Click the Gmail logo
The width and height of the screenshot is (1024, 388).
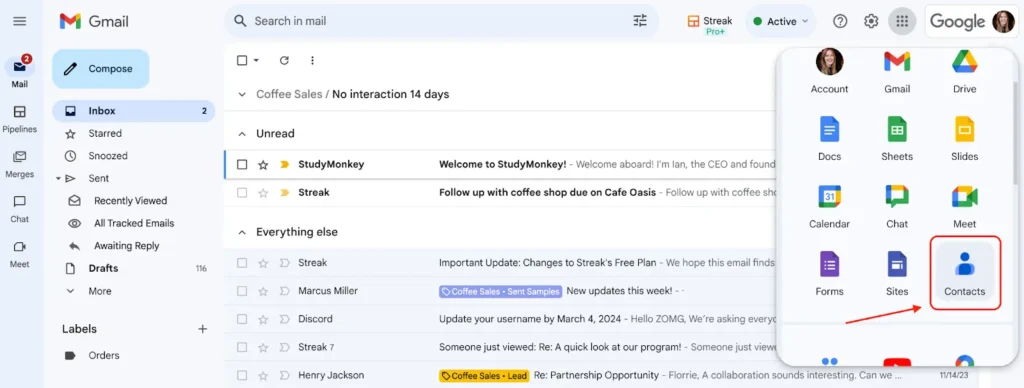click(x=94, y=22)
